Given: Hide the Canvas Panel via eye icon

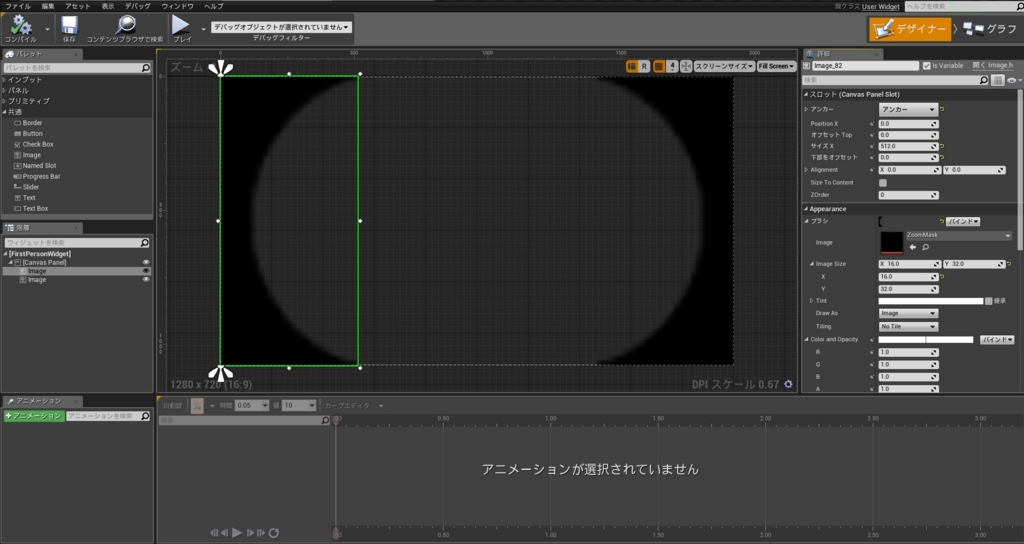Looking at the screenshot, I should pyautogui.click(x=146, y=263).
